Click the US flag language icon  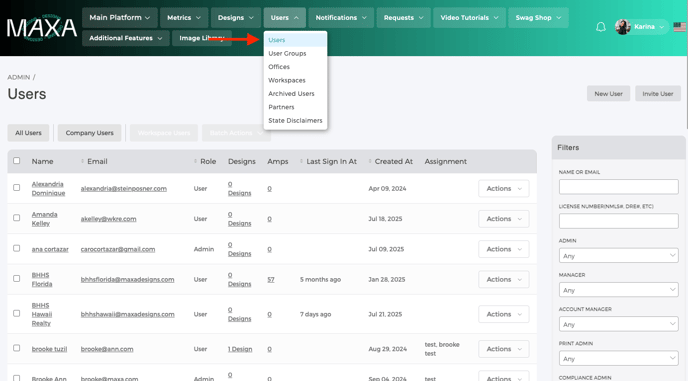click(680, 27)
